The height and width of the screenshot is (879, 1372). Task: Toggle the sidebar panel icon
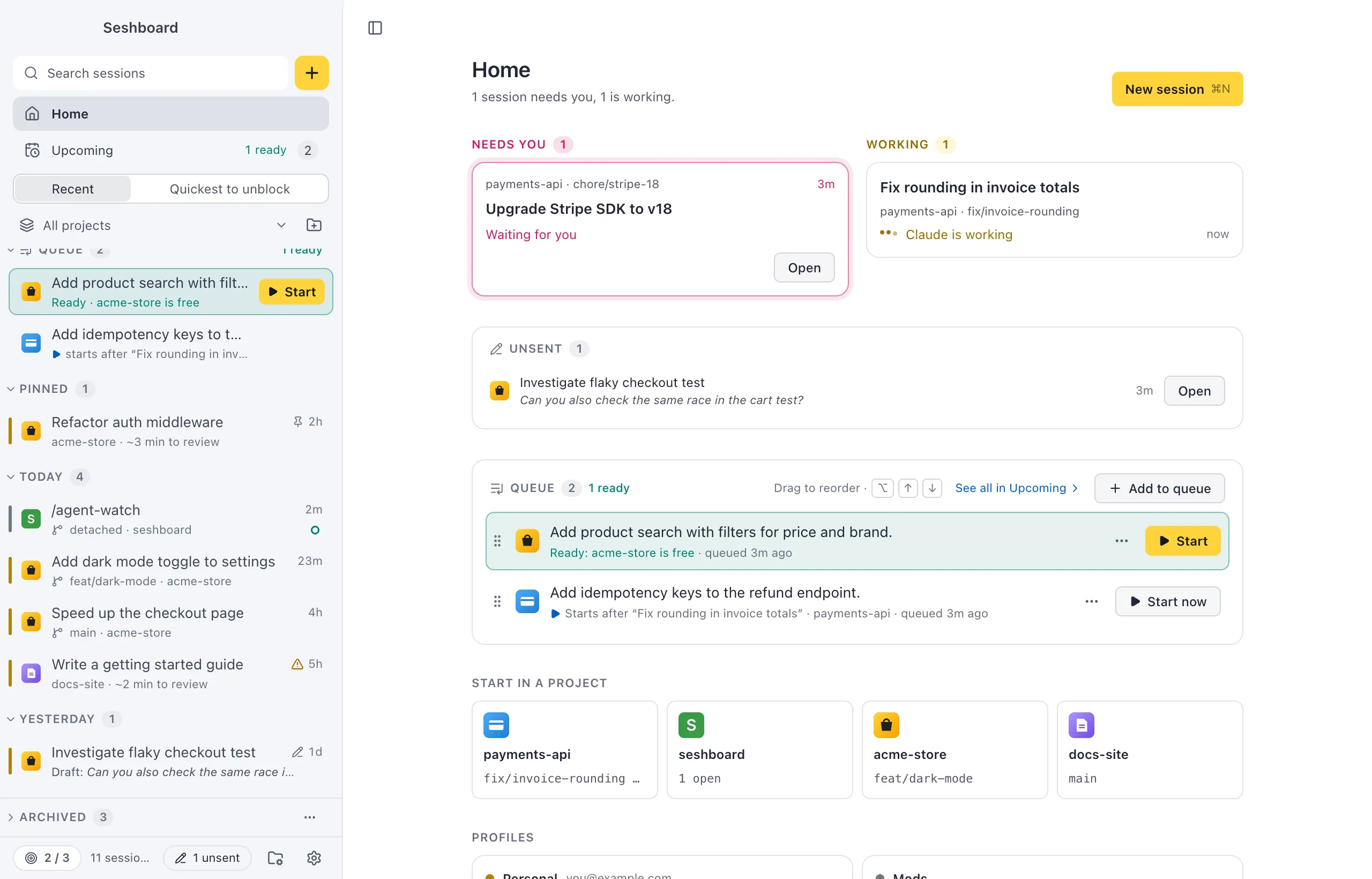(x=375, y=27)
